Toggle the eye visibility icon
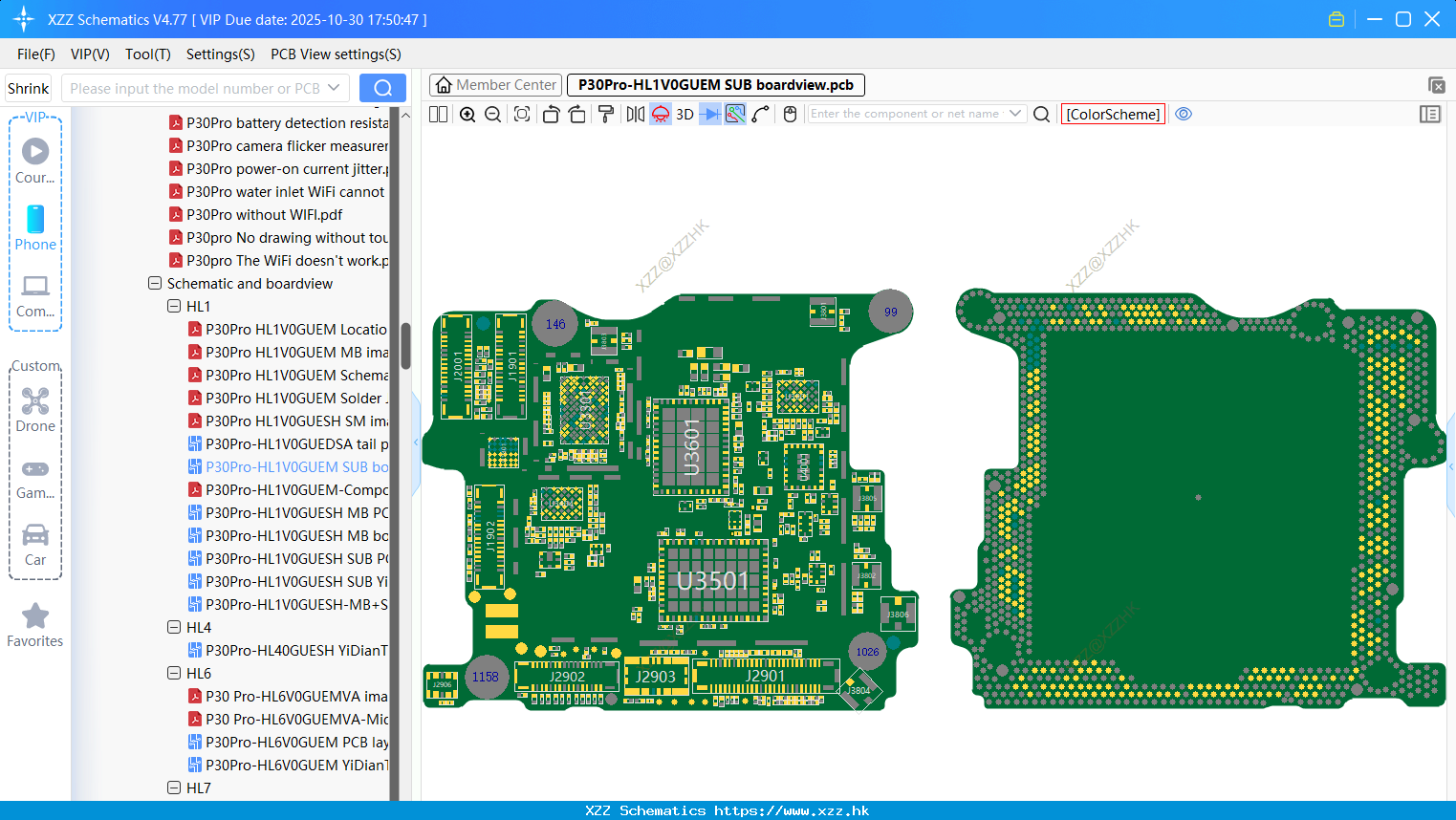 tap(1184, 114)
